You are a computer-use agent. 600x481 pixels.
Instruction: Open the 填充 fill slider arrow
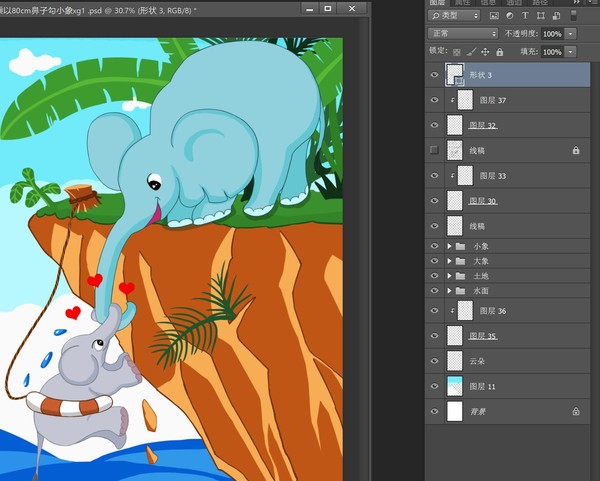click(571, 52)
